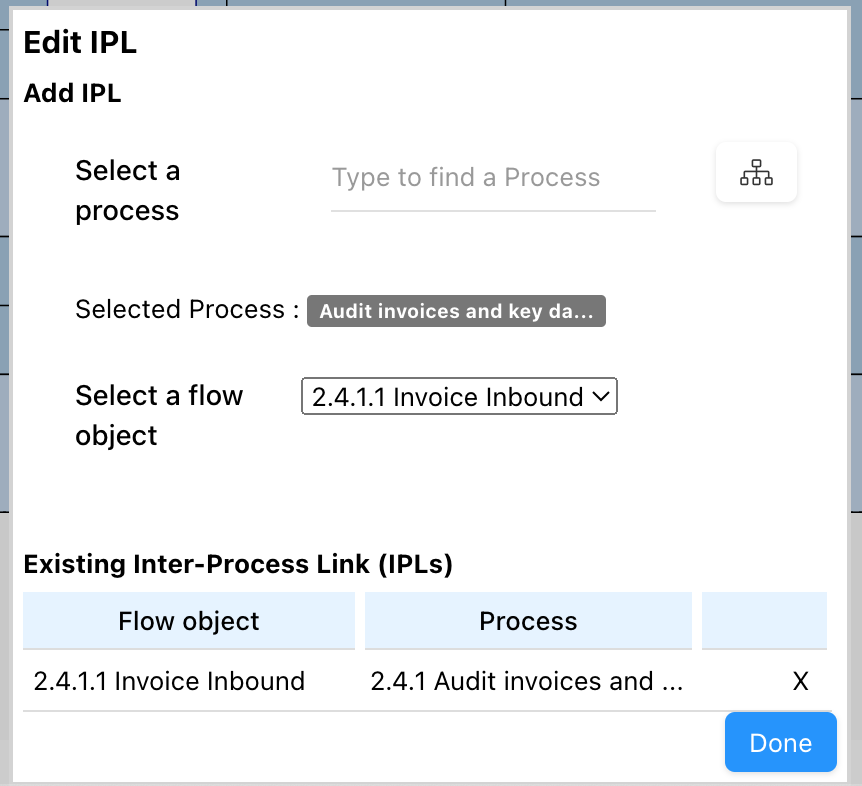Screen dimensions: 862x786
Task: Open the process hierarchy tree icon
Action: click(x=756, y=173)
